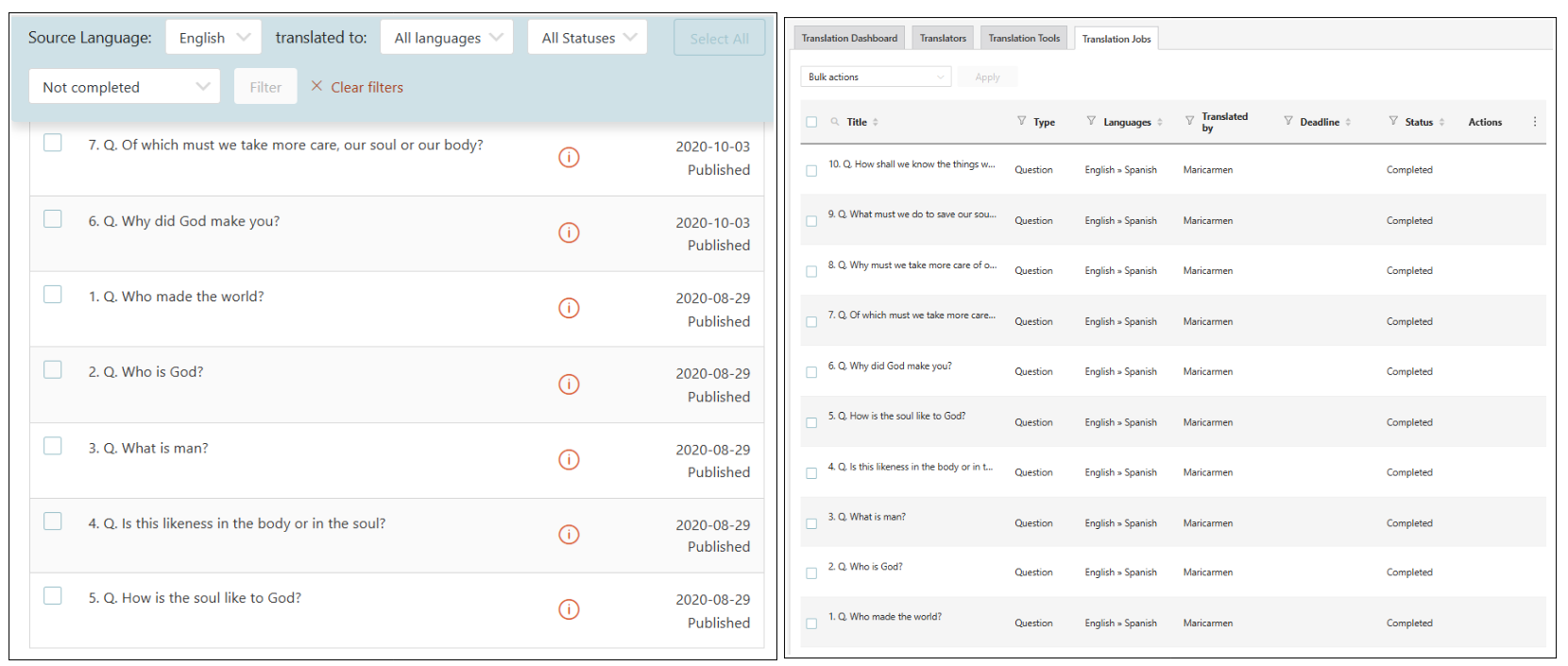Click the info icon for 'Who made the world?'
Screen dimensions: 1568x666
(x=569, y=309)
